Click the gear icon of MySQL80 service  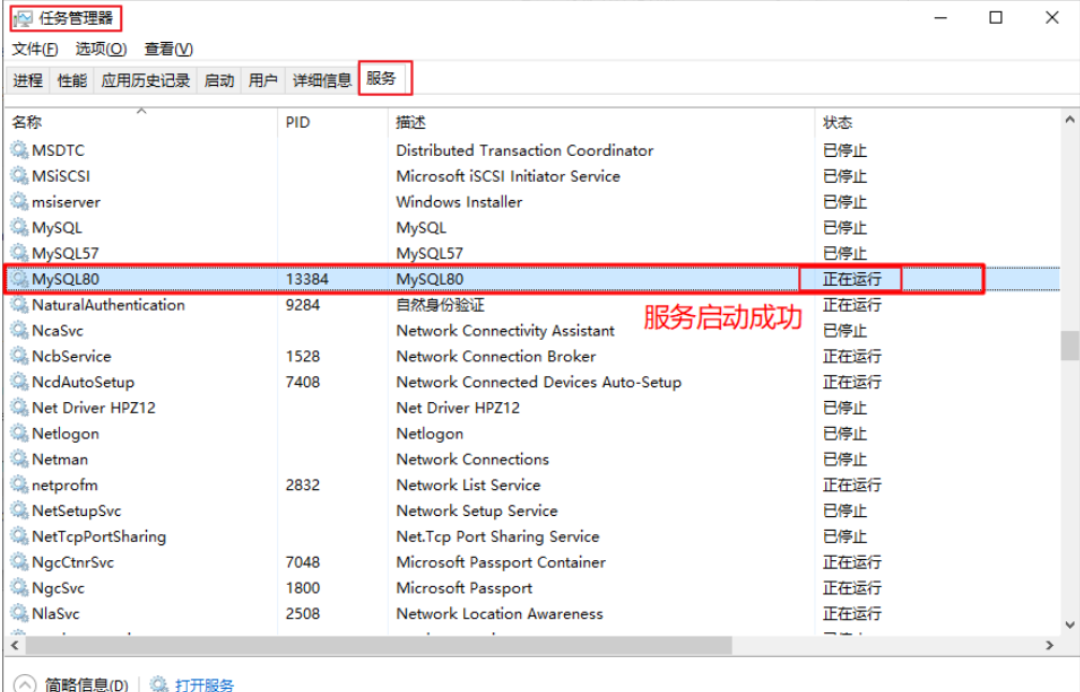[x=19, y=279]
